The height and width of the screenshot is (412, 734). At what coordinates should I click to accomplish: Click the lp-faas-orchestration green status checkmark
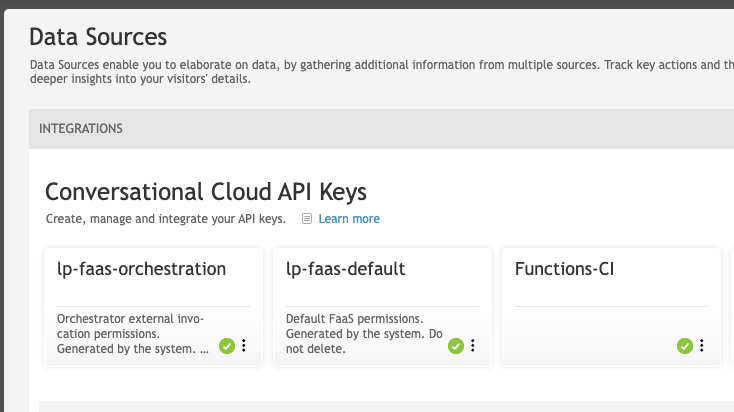click(227, 346)
